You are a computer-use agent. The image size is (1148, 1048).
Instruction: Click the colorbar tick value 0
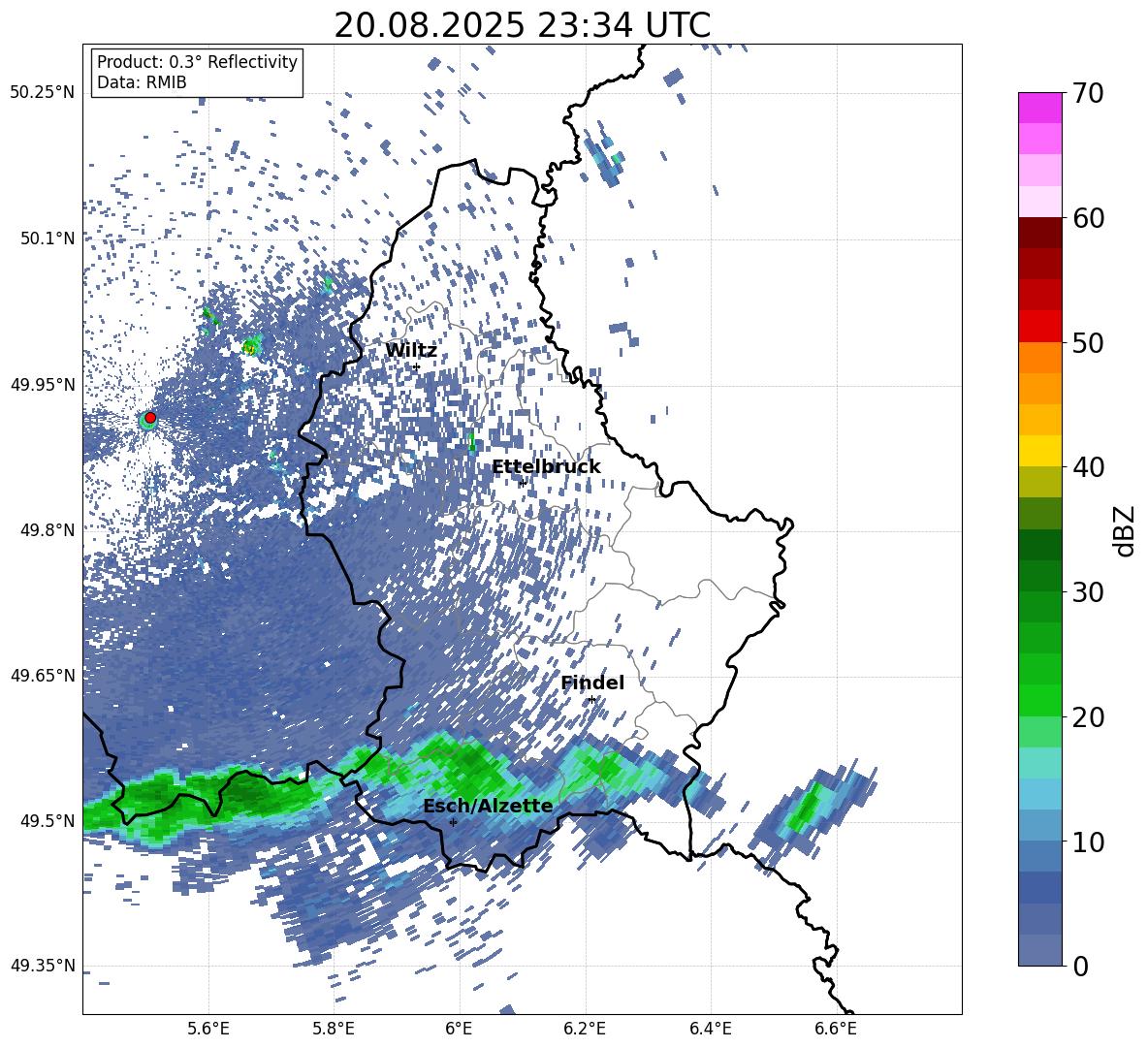point(1081,966)
